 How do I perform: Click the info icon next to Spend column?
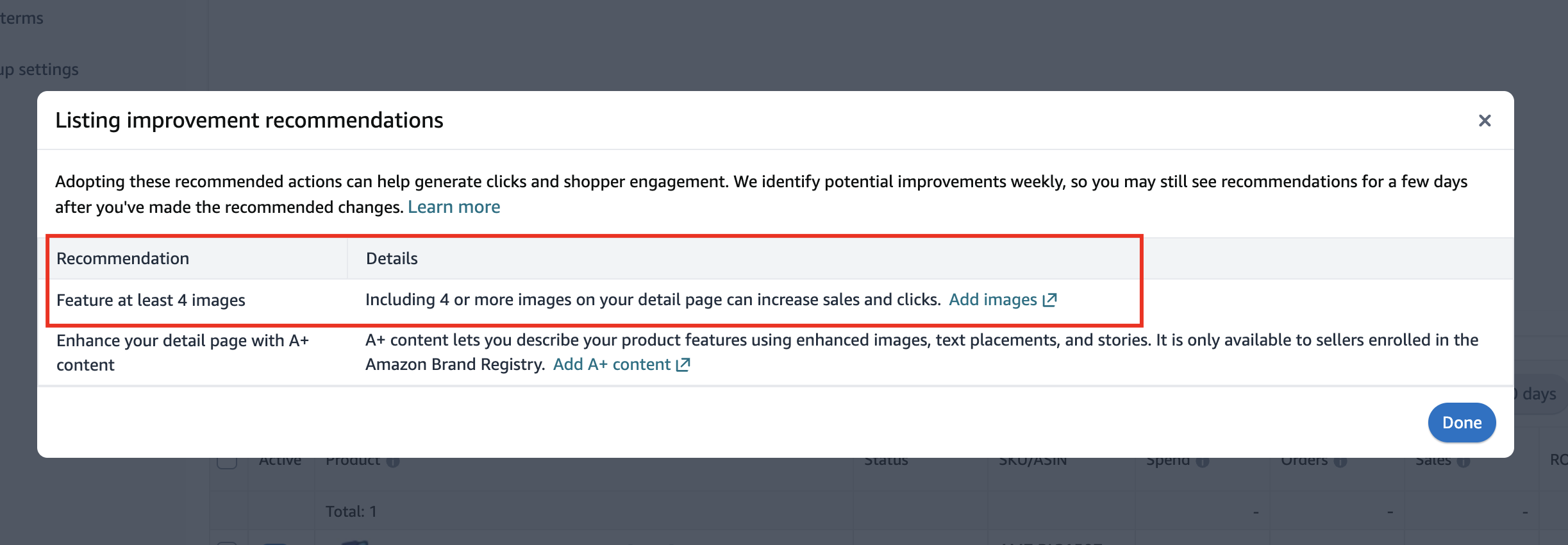pyautogui.click(x=1203, y=462)
